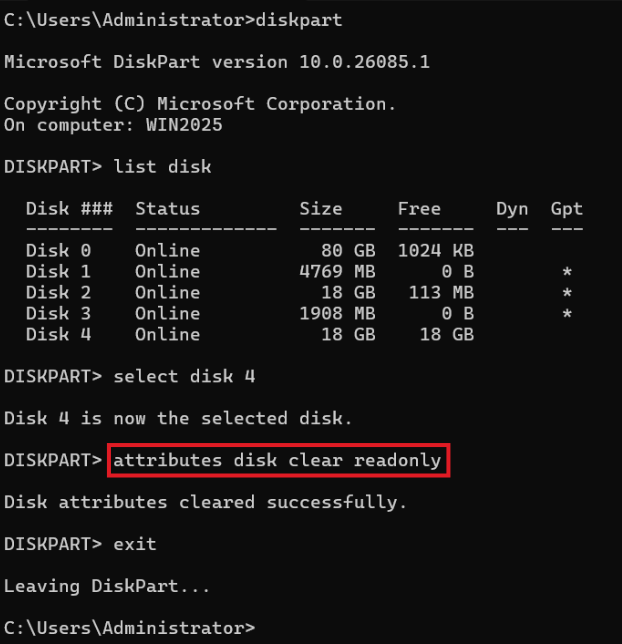
Task: Click the final C:\Users\Administrator prompt line
Action: point(130,628)
